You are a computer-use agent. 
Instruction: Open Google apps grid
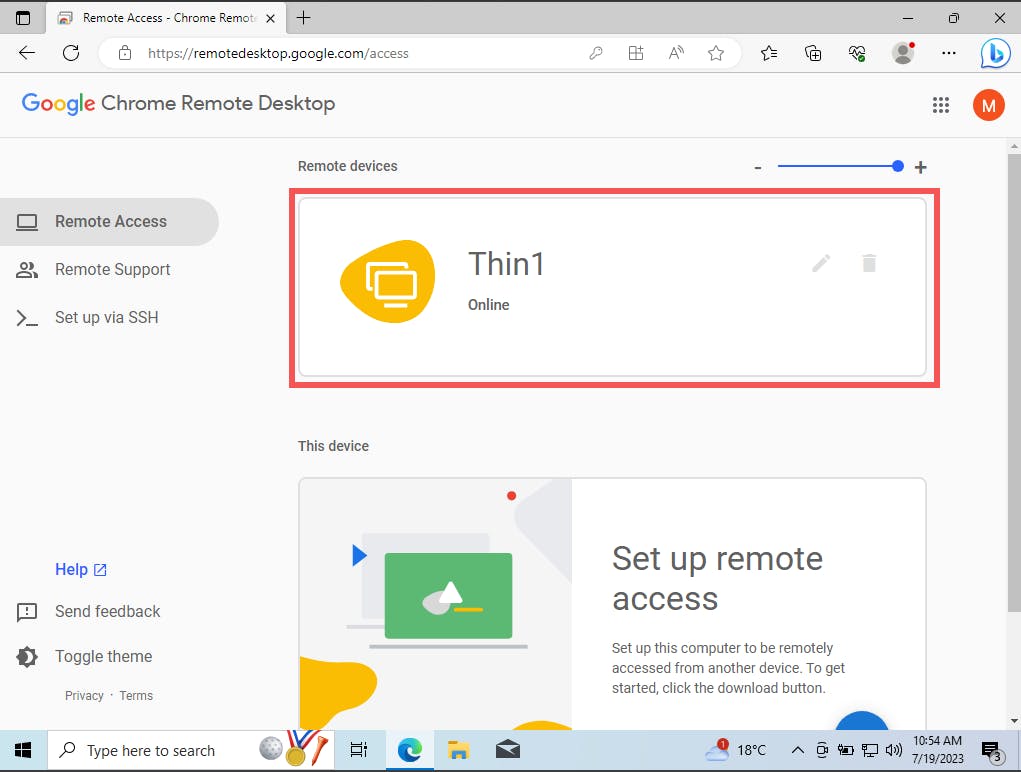click(x=940, y=105)
